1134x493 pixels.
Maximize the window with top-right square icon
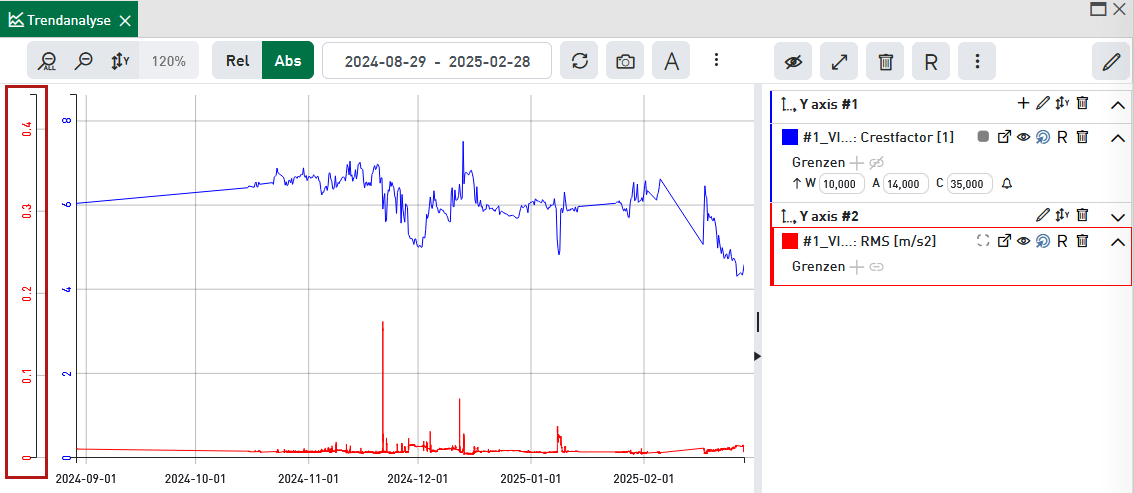coord(1098,8)
